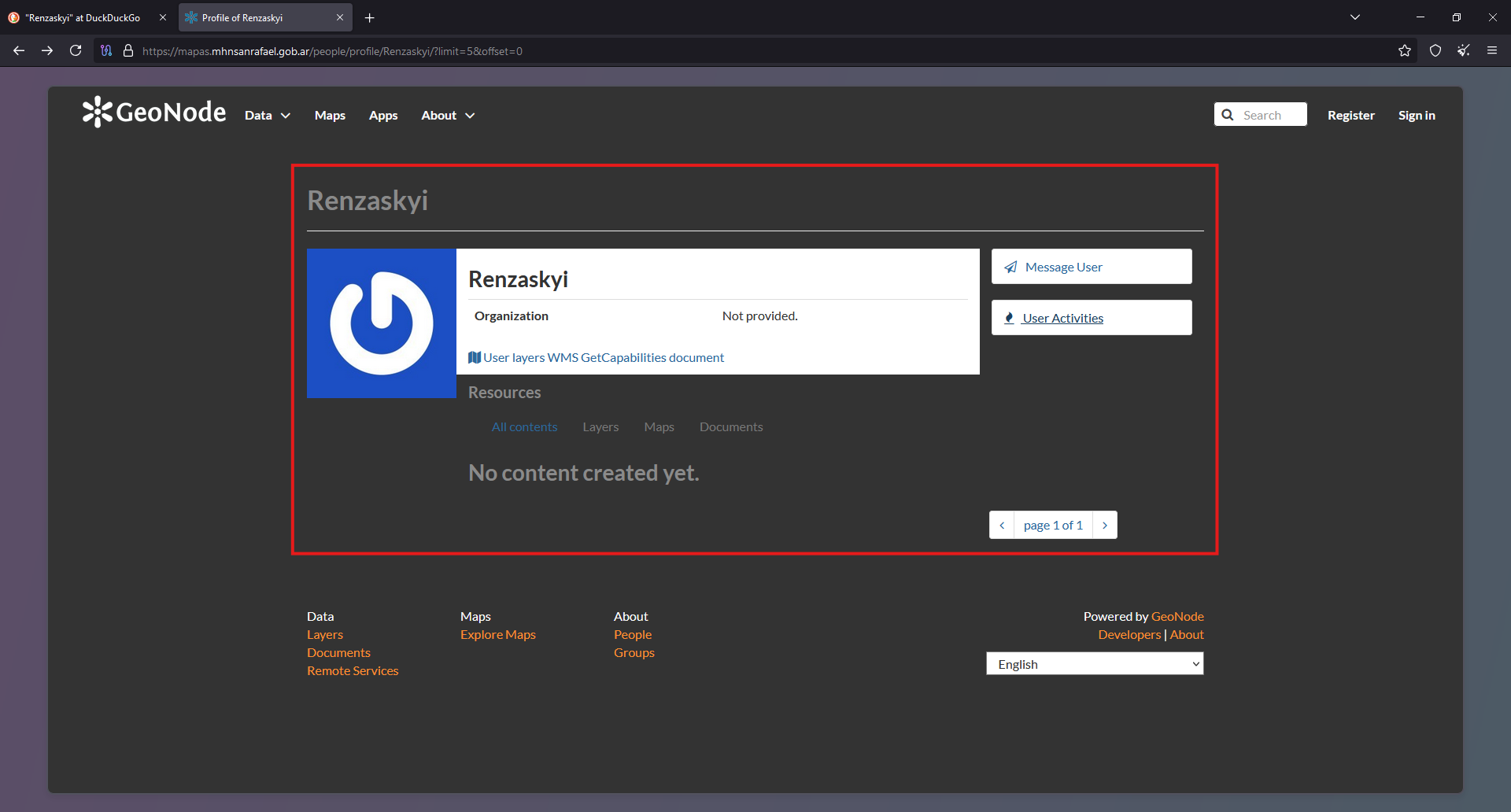Expand the Data dropdown menu
The width and height of the screenshot is (1511, 812).
click(x=268, y=116)
